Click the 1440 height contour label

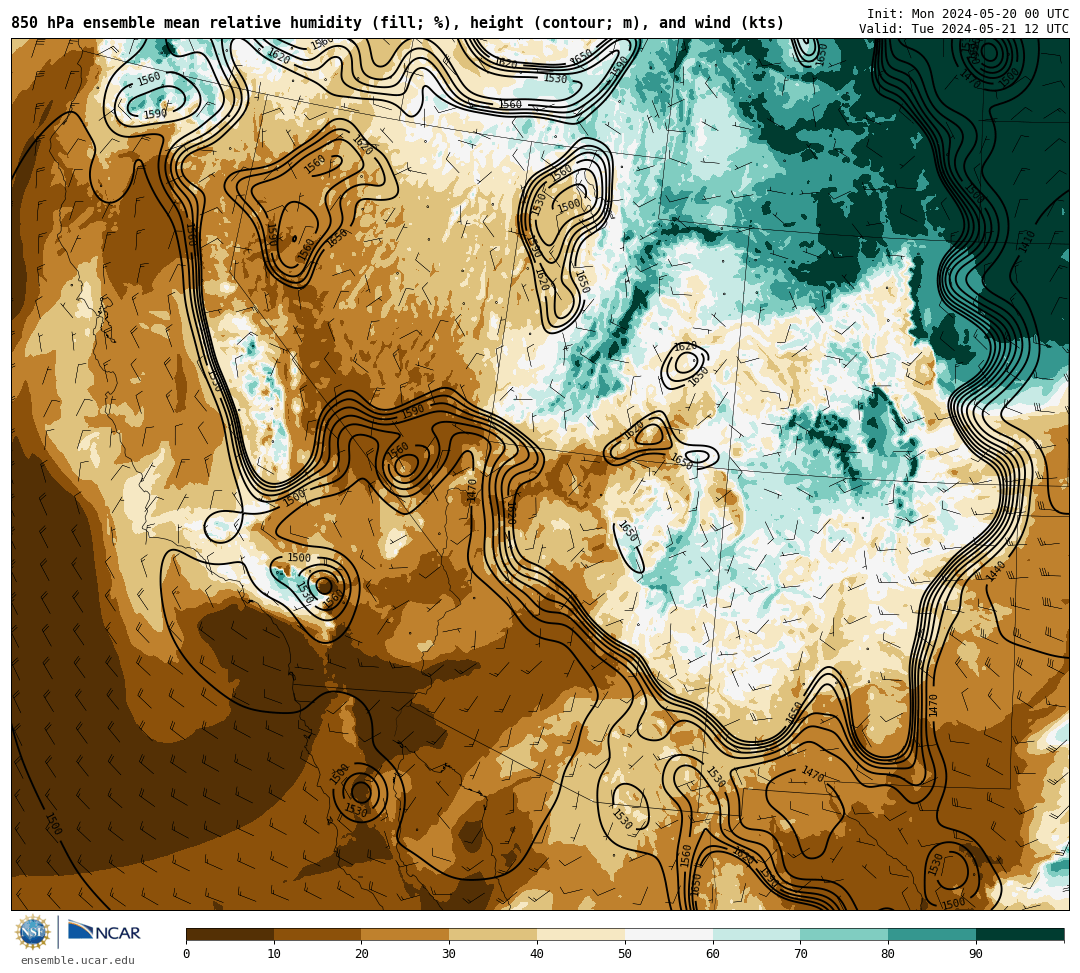(996, 571)
